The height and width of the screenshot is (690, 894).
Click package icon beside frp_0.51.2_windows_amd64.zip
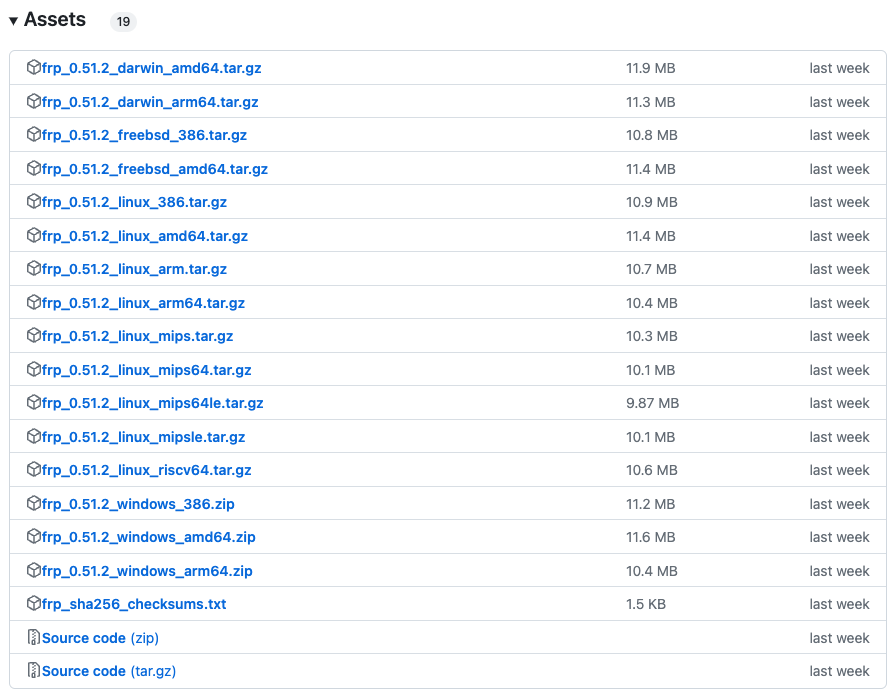coord(34,537)
